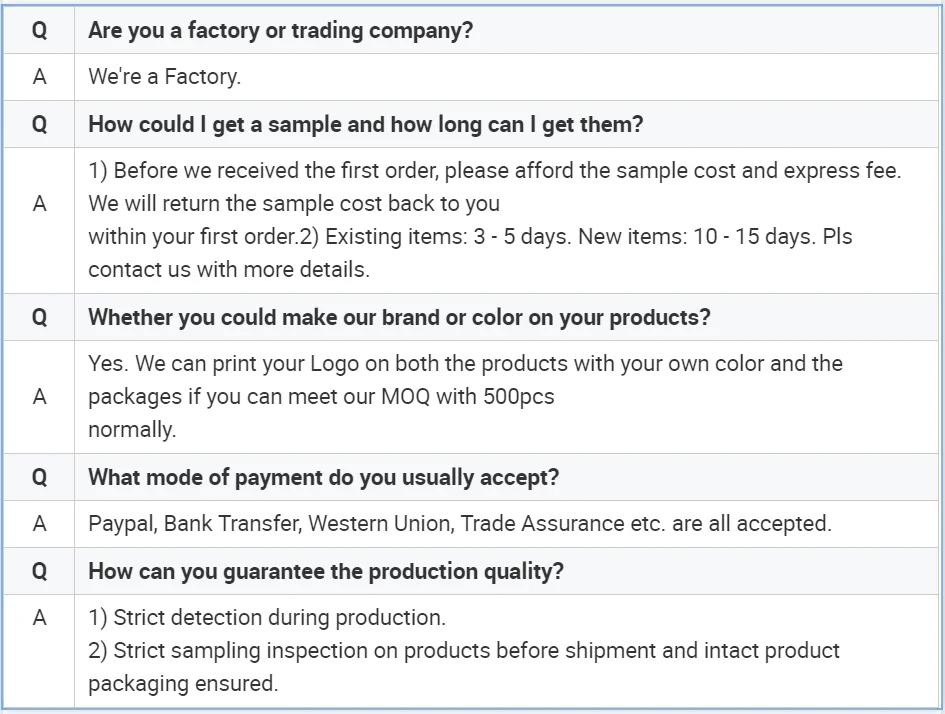This screenshot has width=945, height=714.
Task: Click the question about brand or color on products
Action: [x=399, y=317]
